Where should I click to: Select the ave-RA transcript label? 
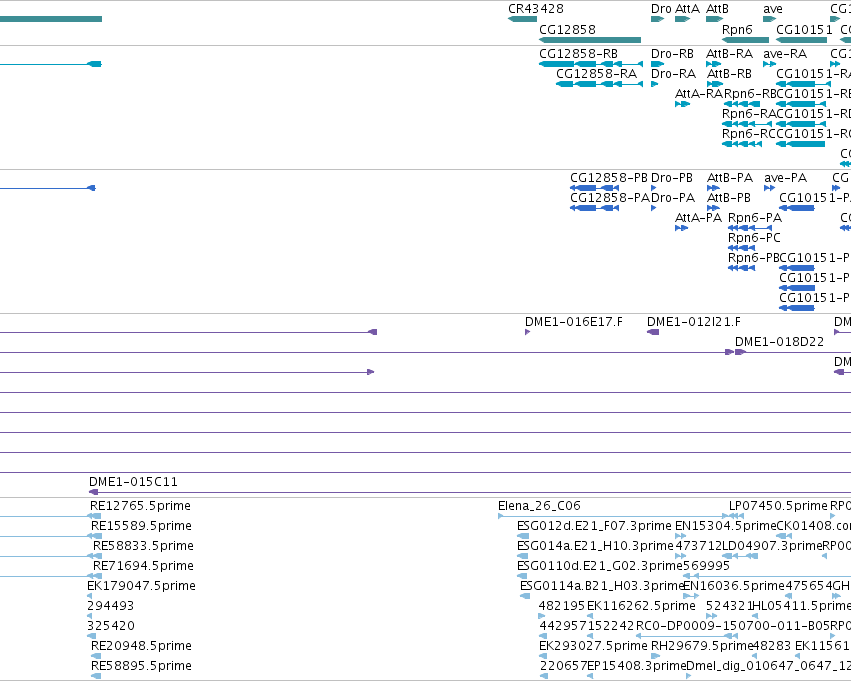(x=785, y=54)
